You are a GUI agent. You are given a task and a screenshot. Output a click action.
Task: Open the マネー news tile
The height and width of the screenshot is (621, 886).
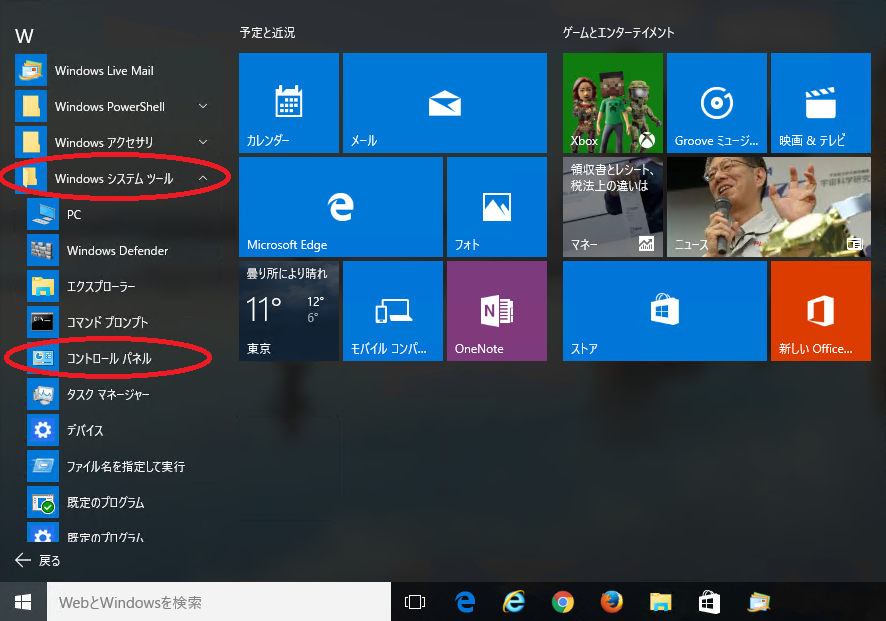pyautogui.click(x=613, y=207)
